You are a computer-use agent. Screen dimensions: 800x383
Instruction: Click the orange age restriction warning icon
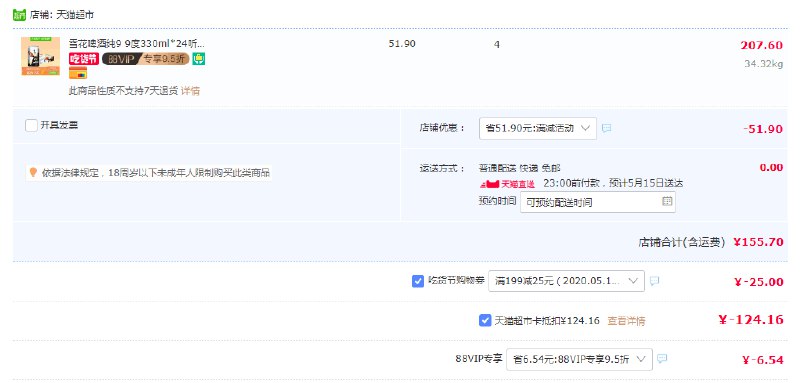coord(33,173)
